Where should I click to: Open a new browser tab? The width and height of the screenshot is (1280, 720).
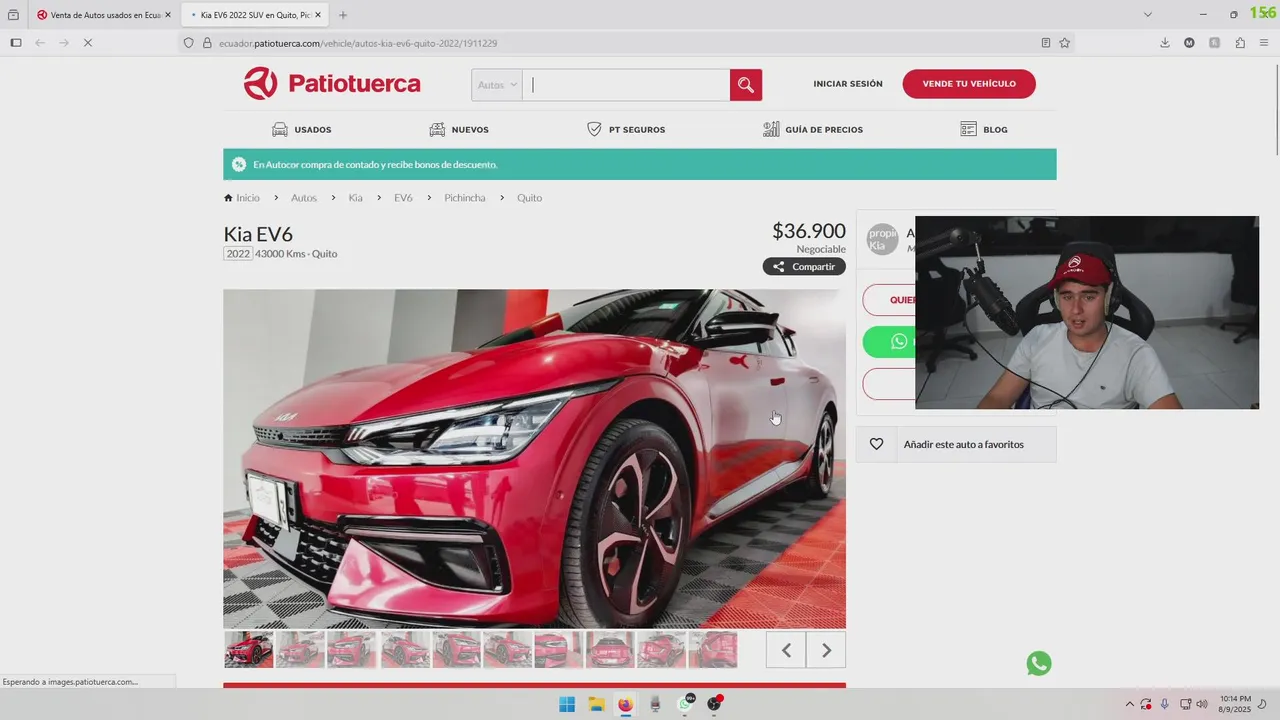[343, 15]
